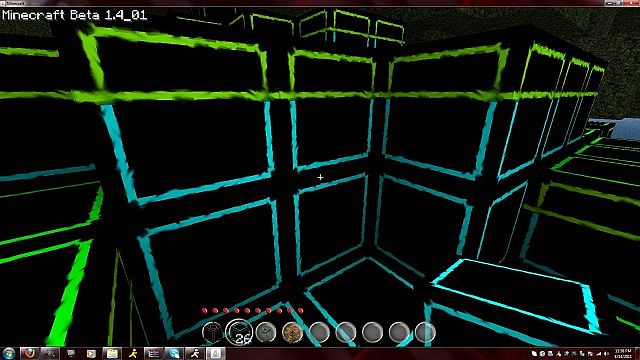
Task: Open the network signal icon in system tray
Action: click(x=599, y=354)
